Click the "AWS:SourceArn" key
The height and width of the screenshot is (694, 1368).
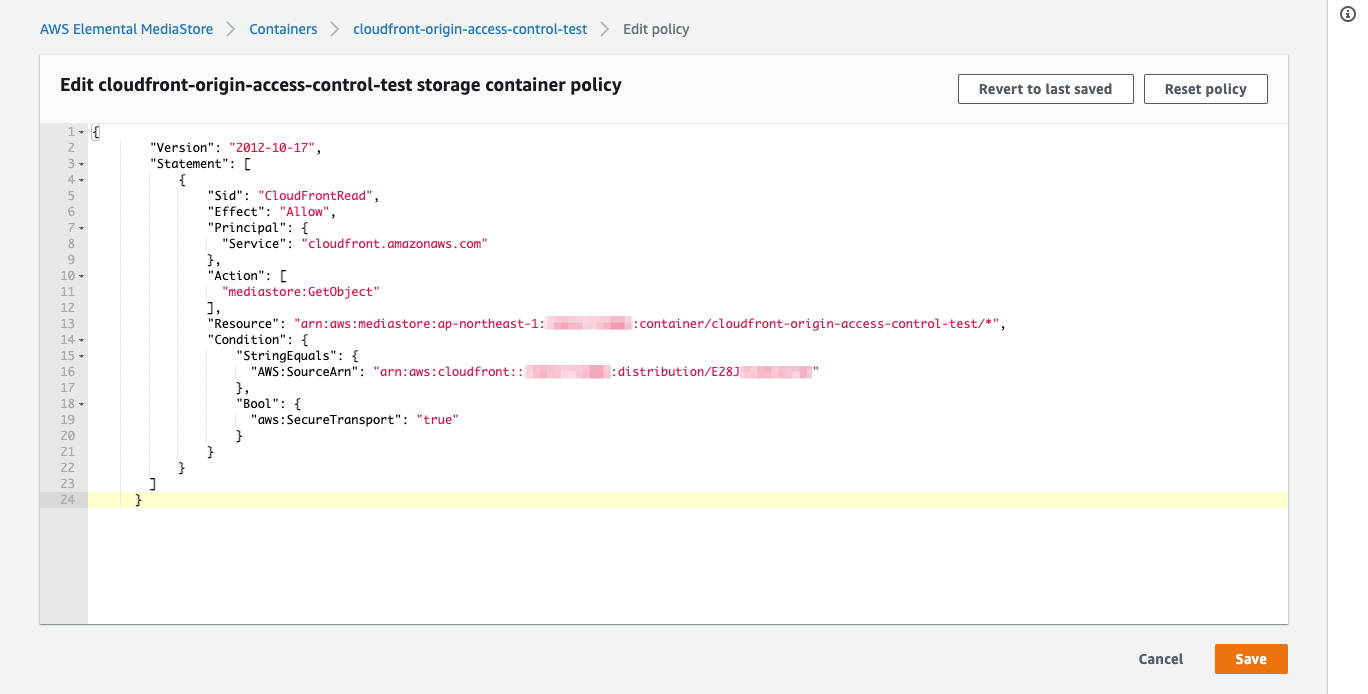tap(305, 372)
